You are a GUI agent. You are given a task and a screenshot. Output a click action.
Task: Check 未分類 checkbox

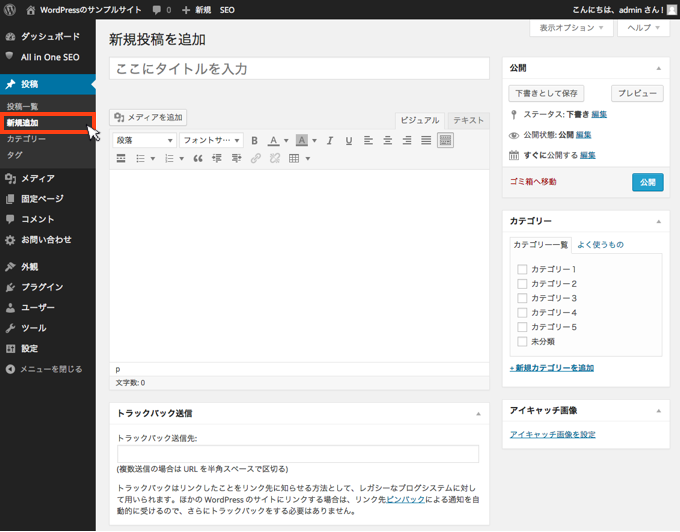coord(522,342)
